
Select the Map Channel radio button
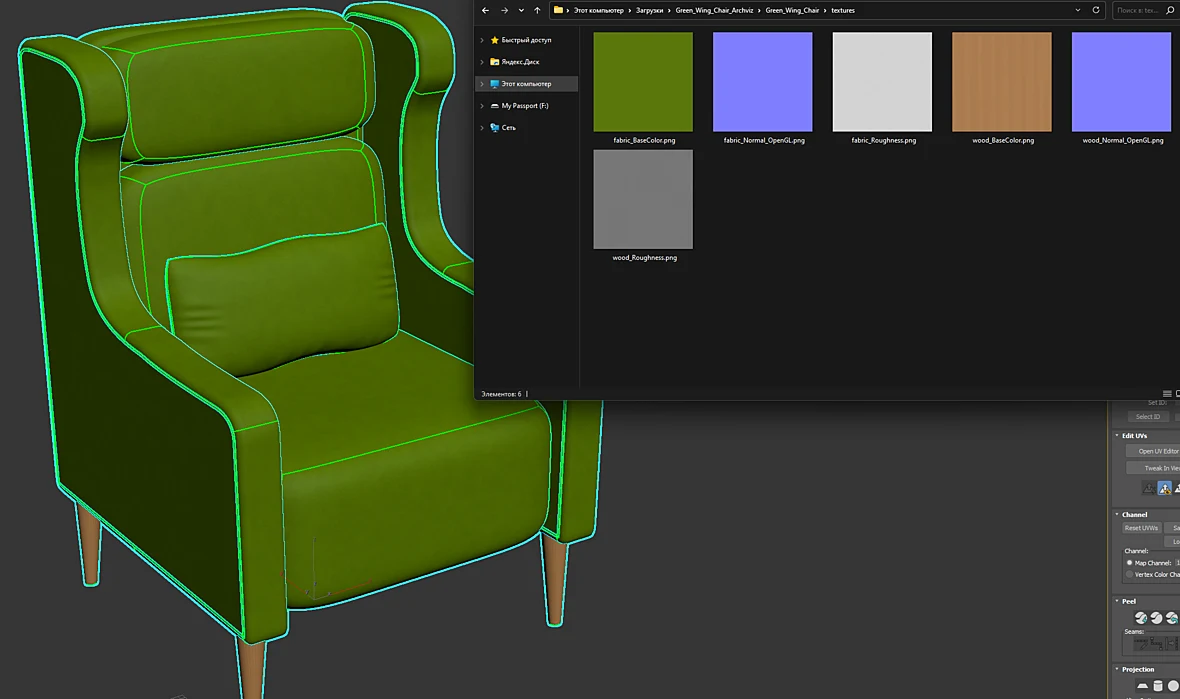1129,563
